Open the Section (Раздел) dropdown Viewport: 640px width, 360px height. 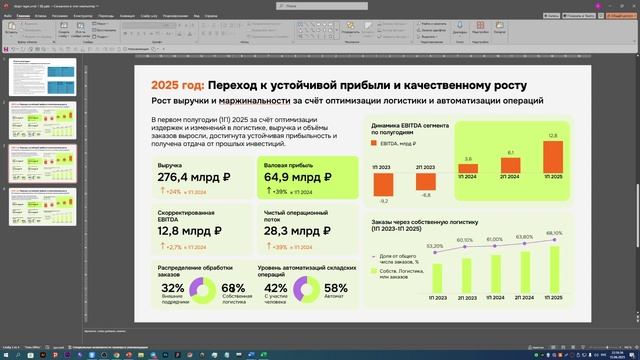point(100,36)
